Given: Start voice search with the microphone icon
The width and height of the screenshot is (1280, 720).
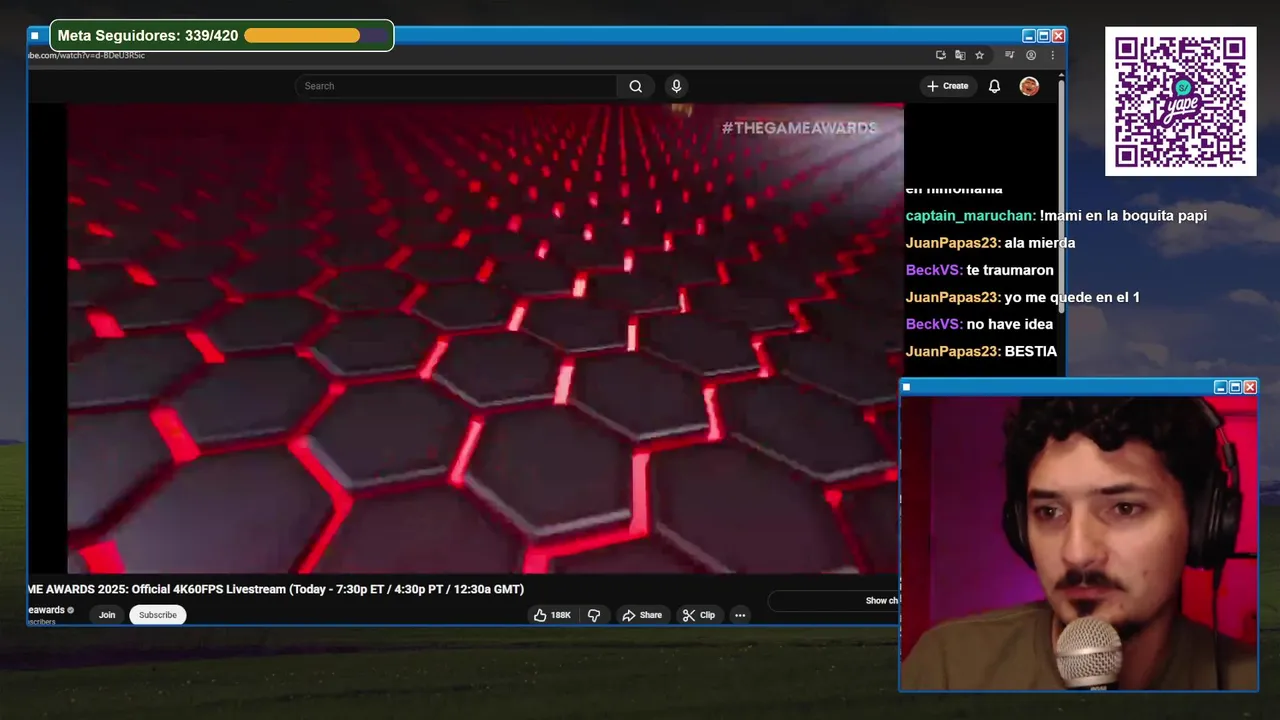Looking at the screenshot, I should point(676,86).
